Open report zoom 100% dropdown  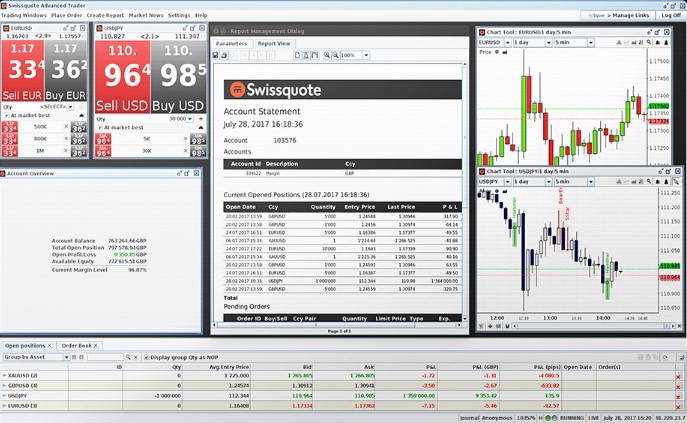point(366,55)
